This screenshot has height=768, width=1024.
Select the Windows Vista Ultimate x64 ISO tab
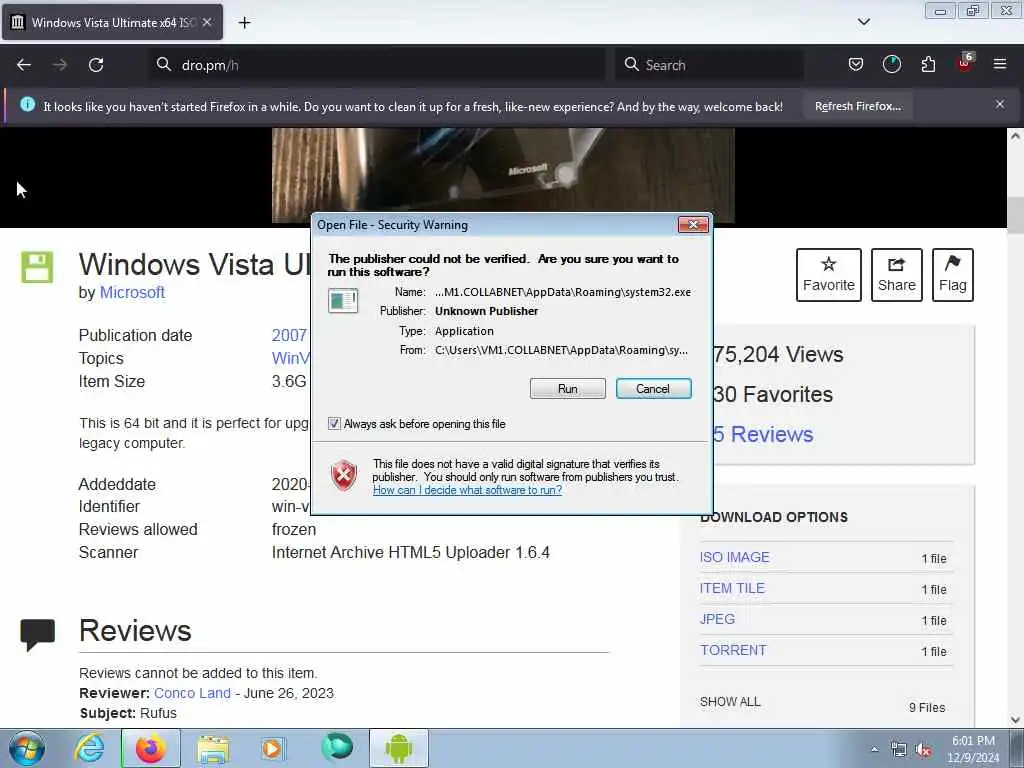[112, 22]
